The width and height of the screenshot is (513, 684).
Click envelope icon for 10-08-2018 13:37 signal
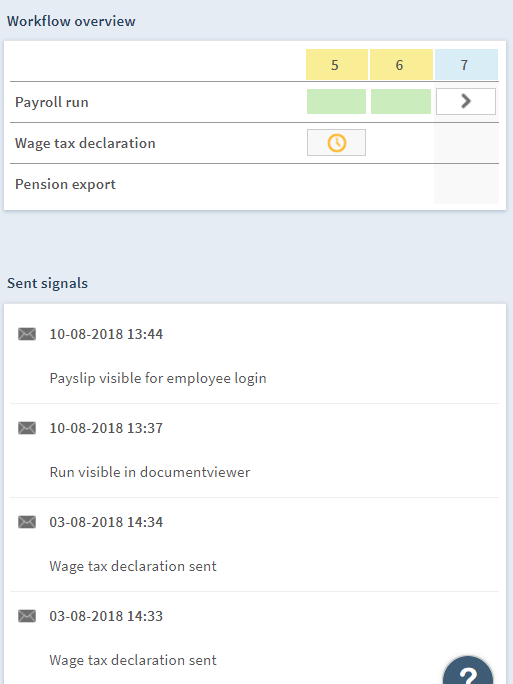point(27,428)
